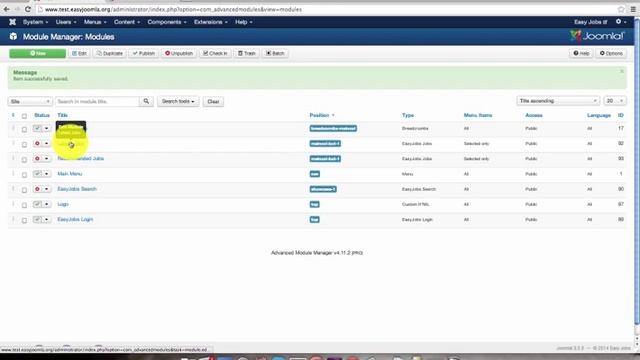The image size is (640, 360).
Task: Toggle published status of Logo module
Action: (x=38, y=204)
